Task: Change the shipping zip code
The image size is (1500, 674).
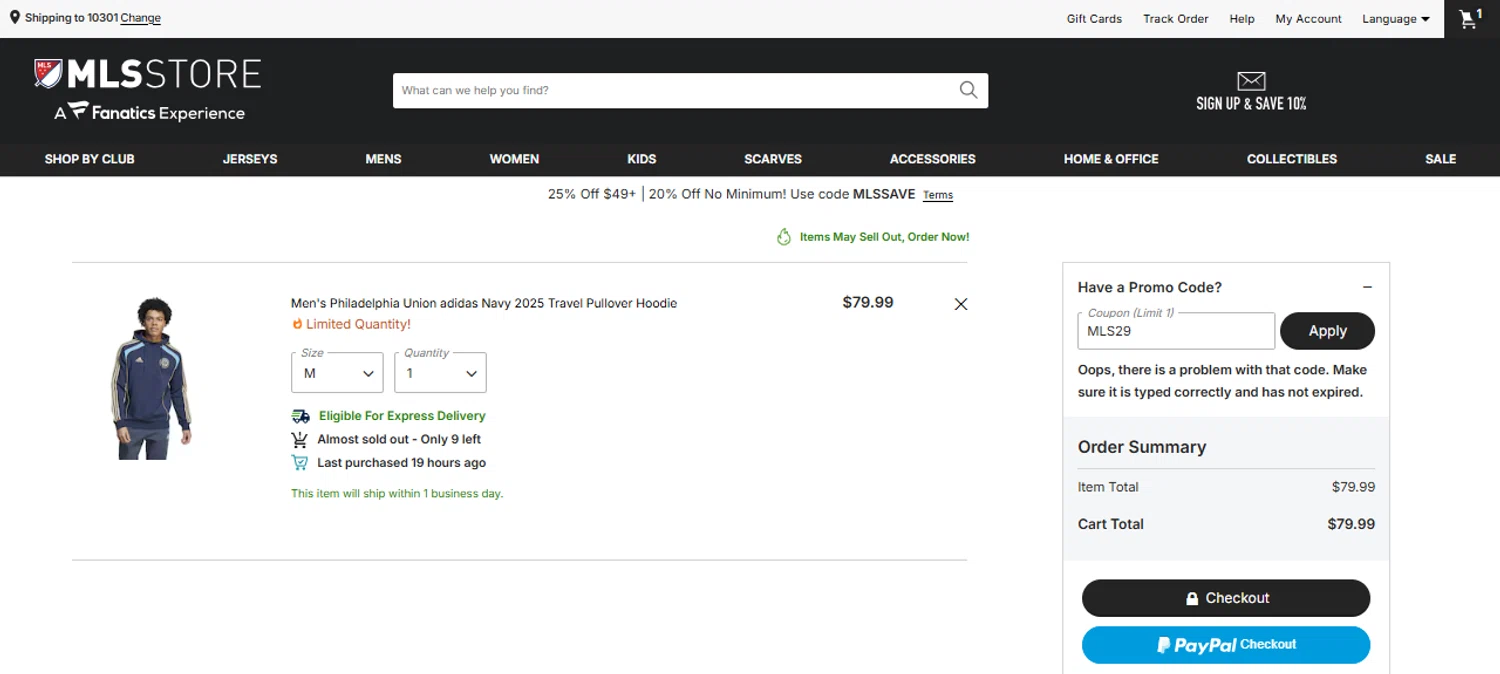Action: click(140, 19)
